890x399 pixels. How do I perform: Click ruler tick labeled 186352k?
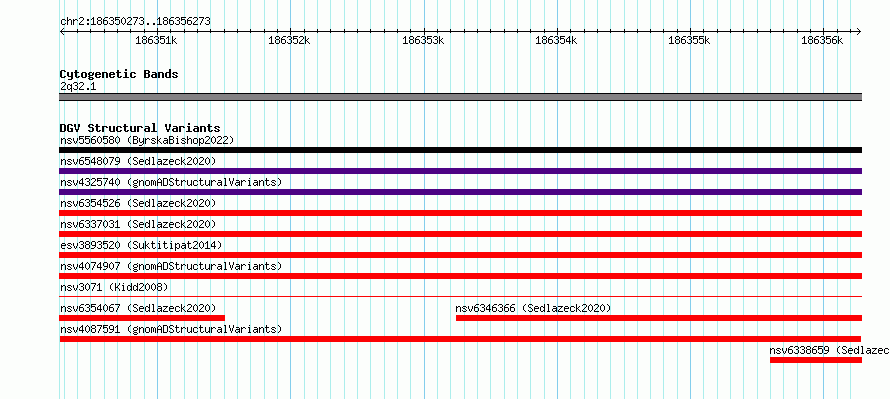tap(290, 40)
